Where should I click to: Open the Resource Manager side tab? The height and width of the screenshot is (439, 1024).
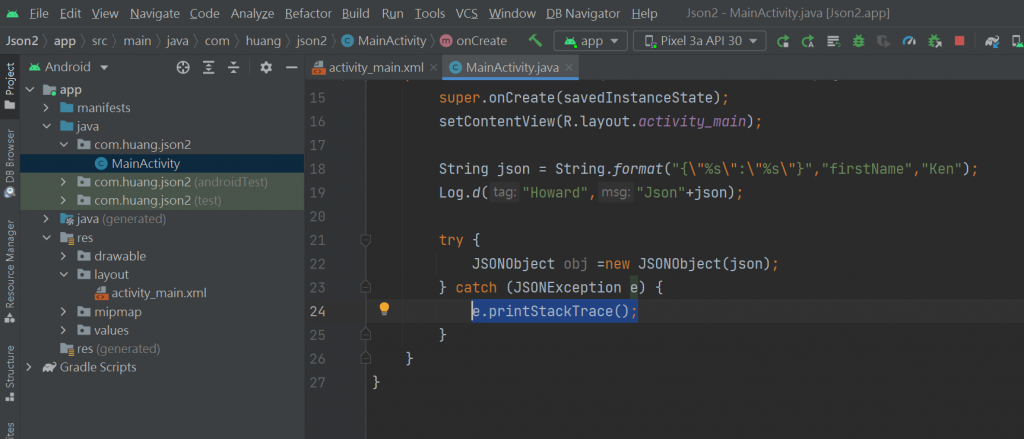pyautogui.click(x=10, y=271)
